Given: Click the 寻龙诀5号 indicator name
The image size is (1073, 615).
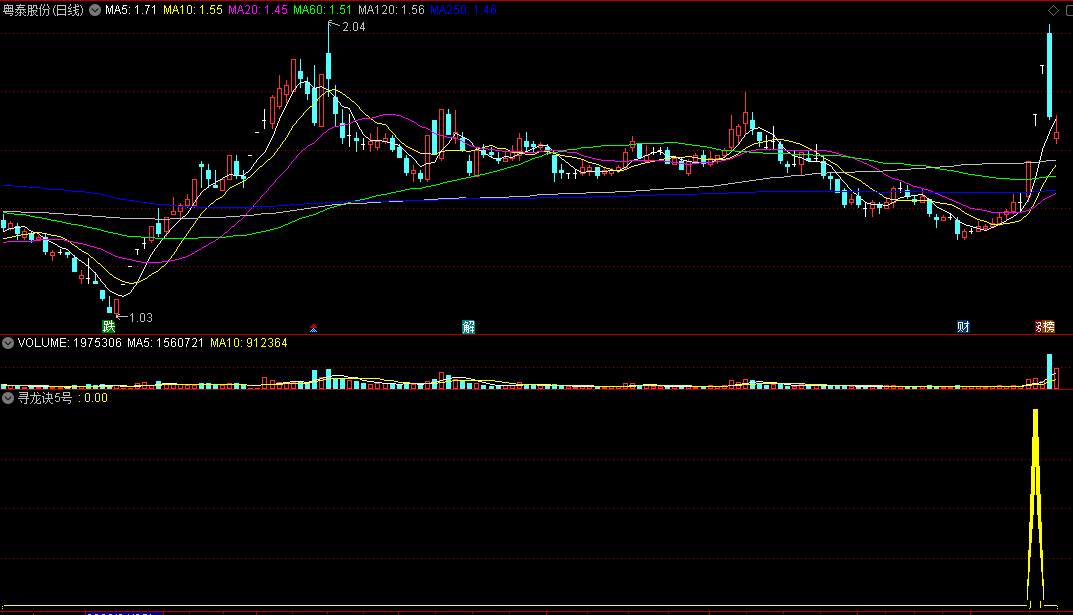Looking at the screenshot, I should (45, 397).
